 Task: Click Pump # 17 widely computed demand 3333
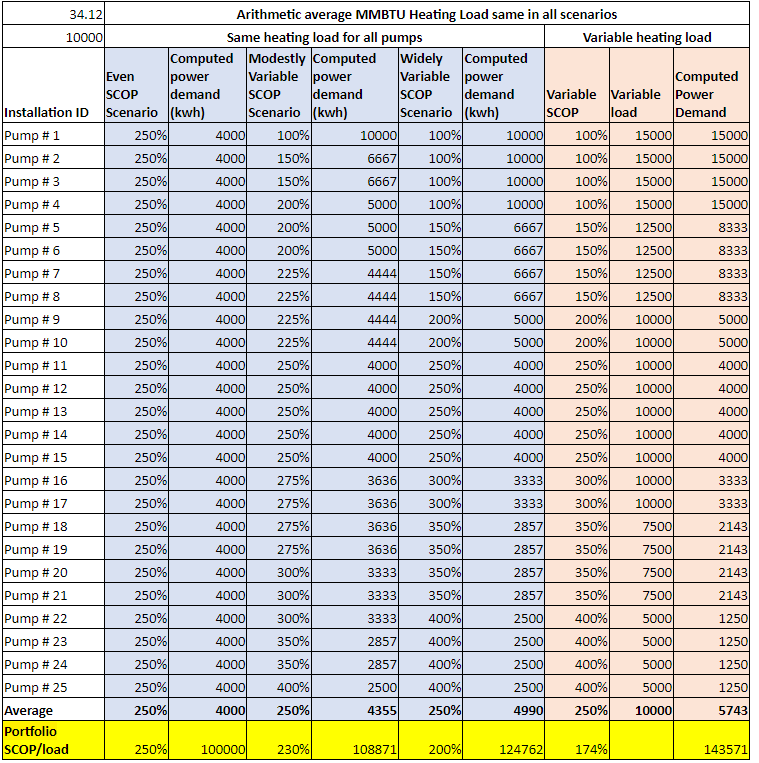pos(504,503)
